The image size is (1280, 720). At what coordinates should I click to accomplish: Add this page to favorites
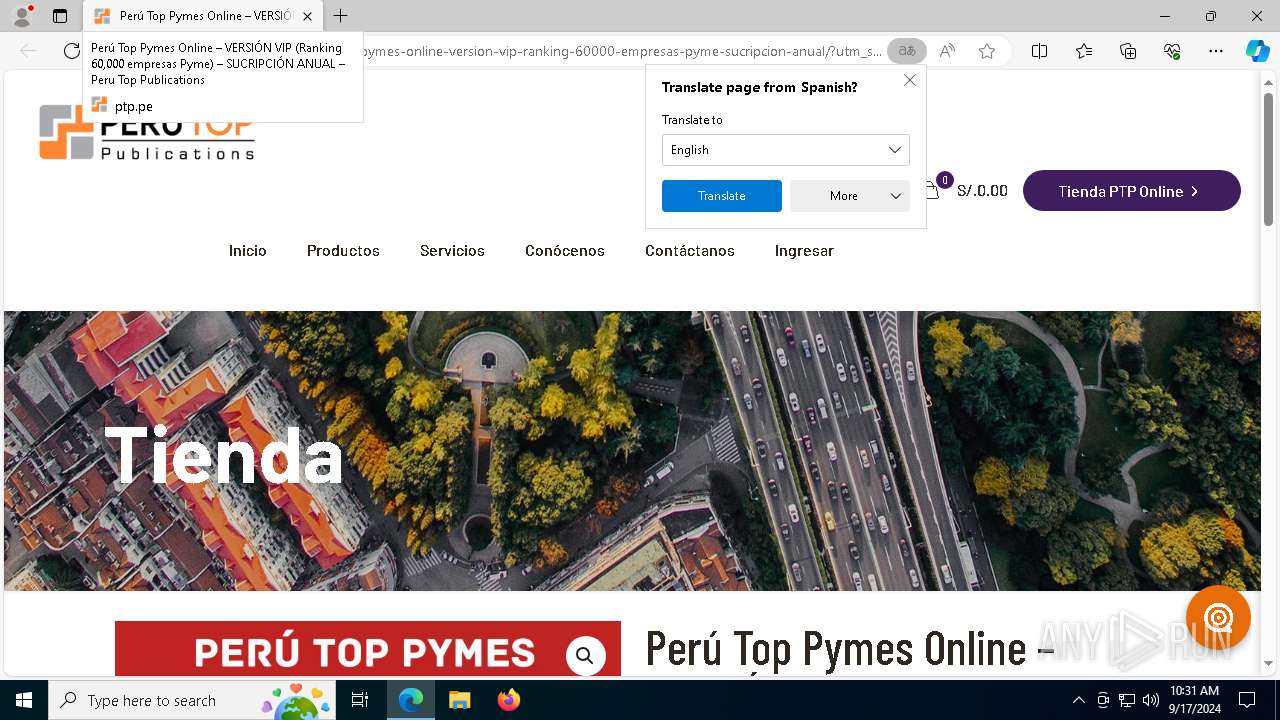(987, 51)
